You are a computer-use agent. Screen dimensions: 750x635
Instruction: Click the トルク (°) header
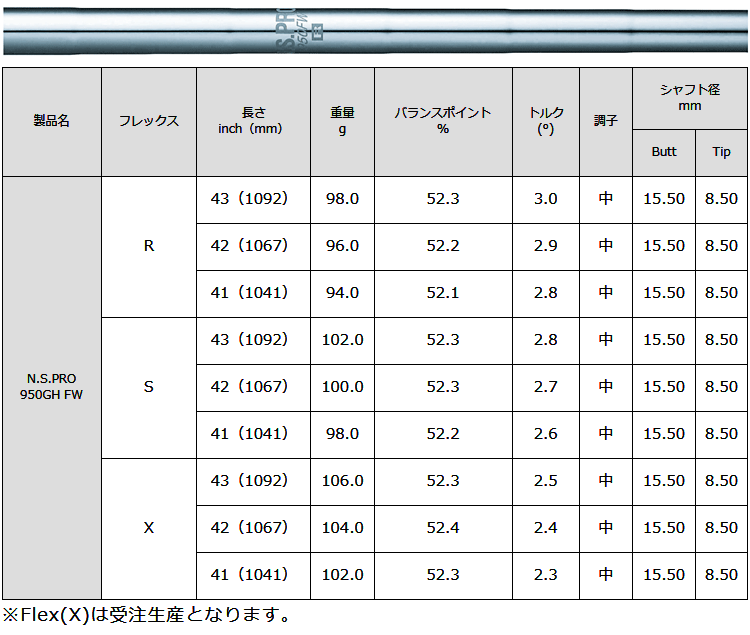pyautogui.click(x=546, y=121)
